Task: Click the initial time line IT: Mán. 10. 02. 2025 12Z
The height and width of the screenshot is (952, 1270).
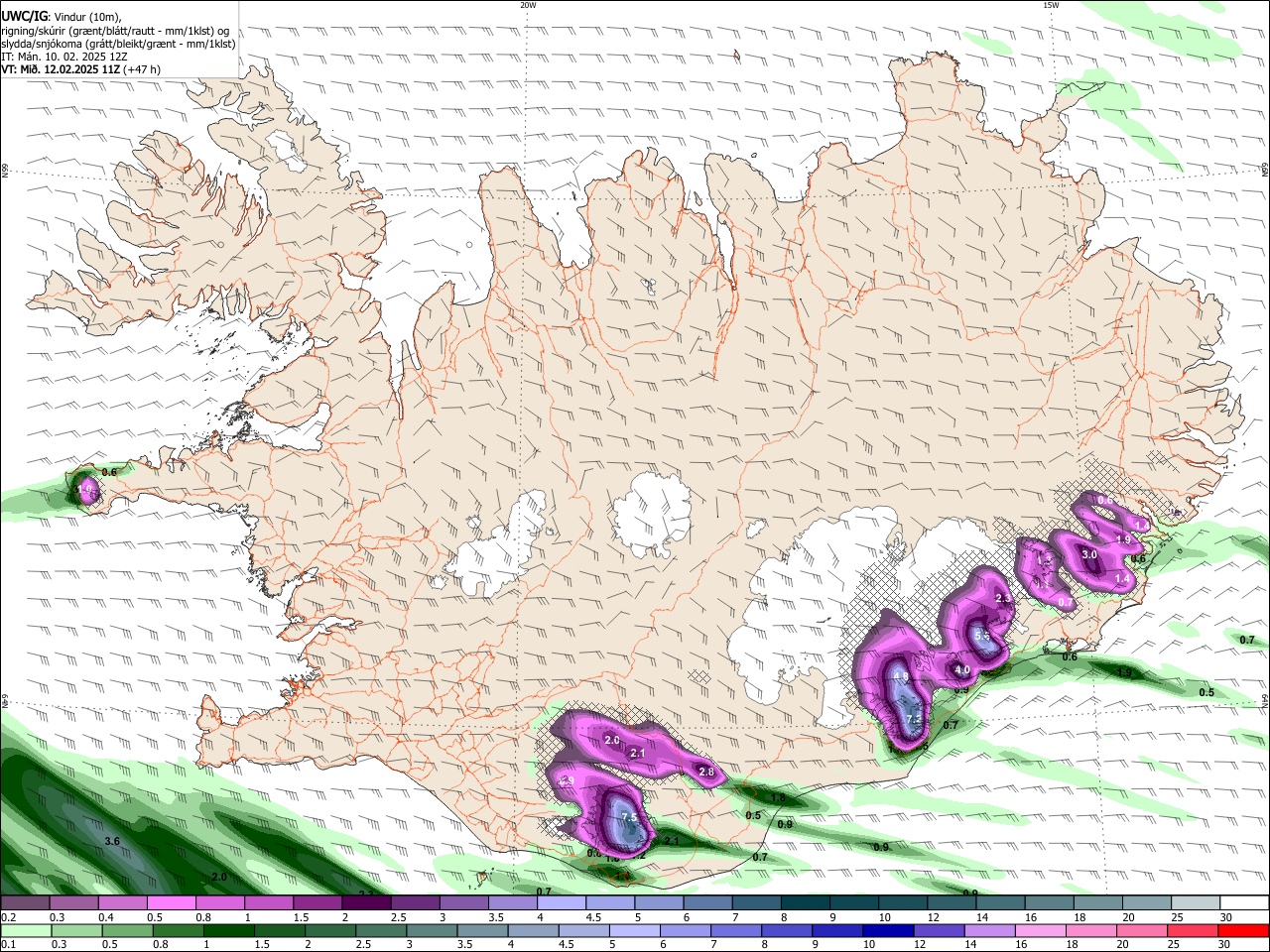Action: (63, 57)
